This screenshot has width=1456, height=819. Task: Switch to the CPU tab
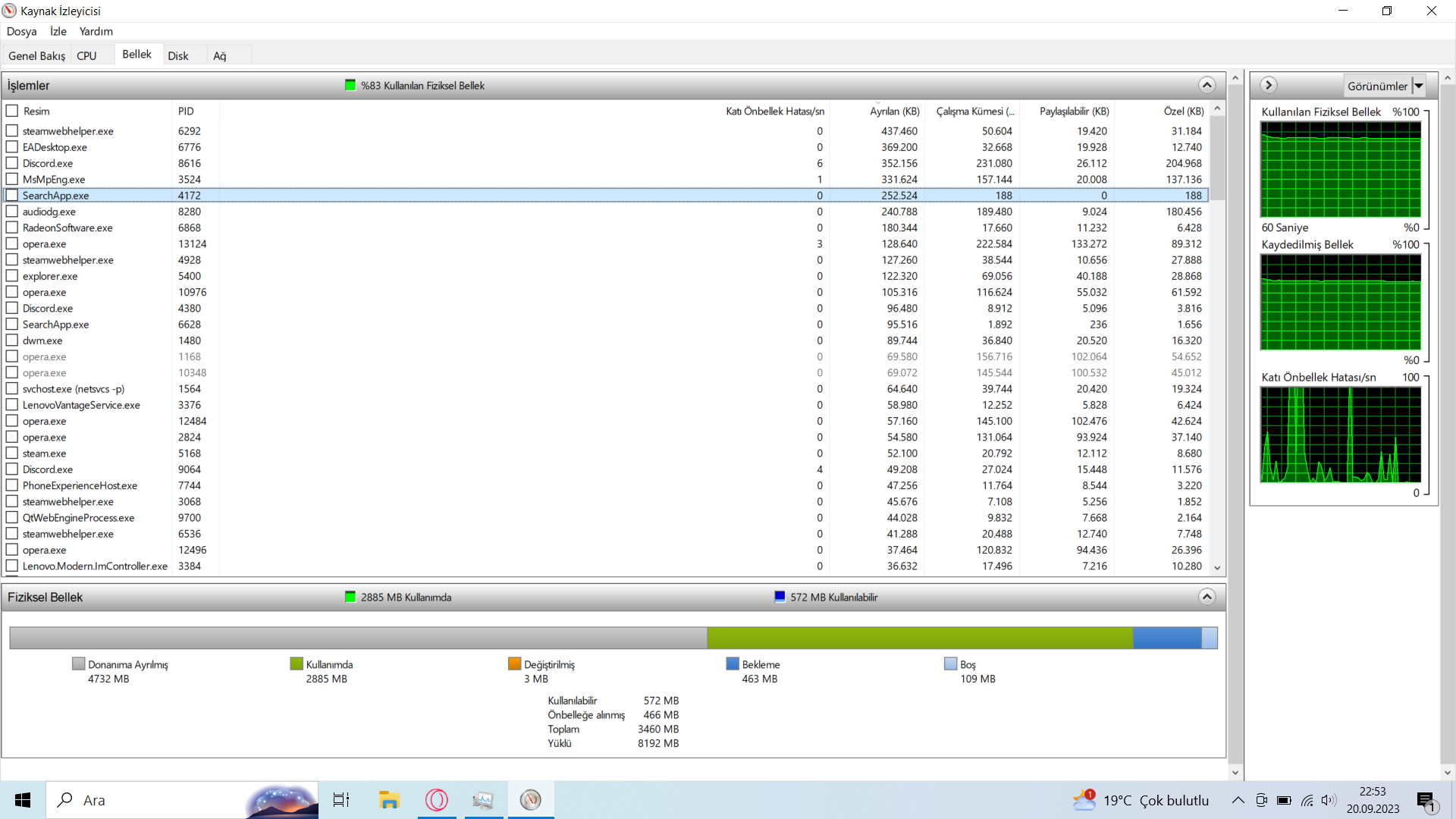pyautogui.click(x=86, y=55)
